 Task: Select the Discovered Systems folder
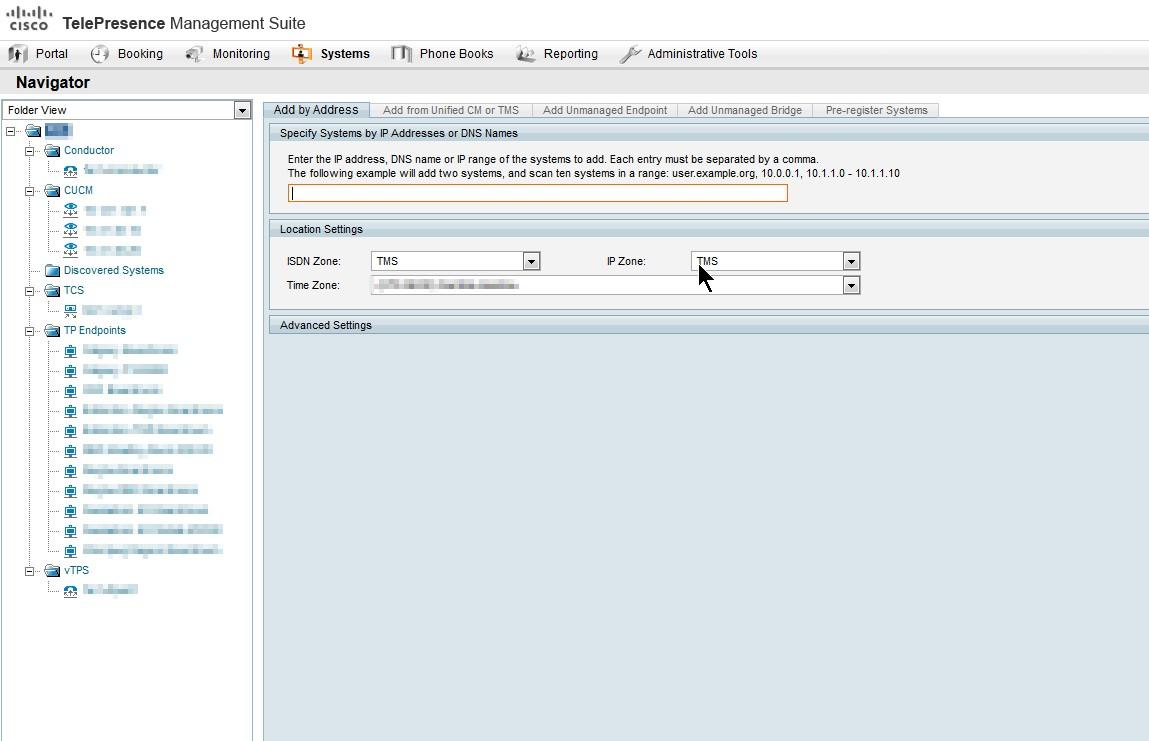(114, 270)
